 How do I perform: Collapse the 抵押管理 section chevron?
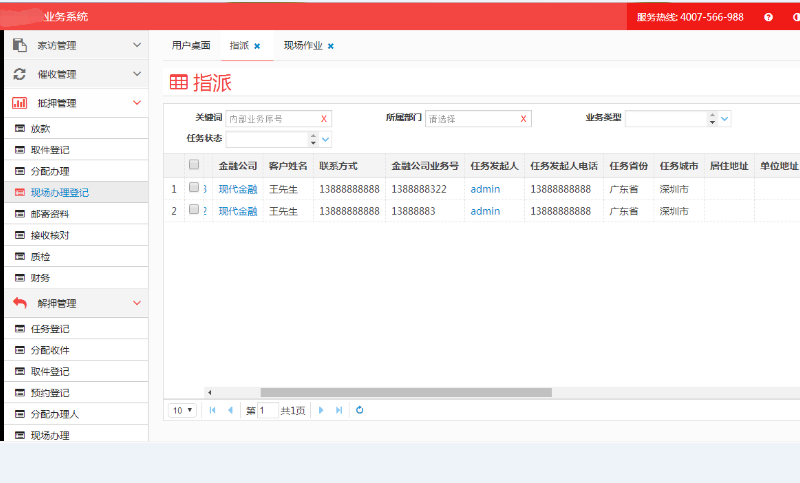point(137,103)
